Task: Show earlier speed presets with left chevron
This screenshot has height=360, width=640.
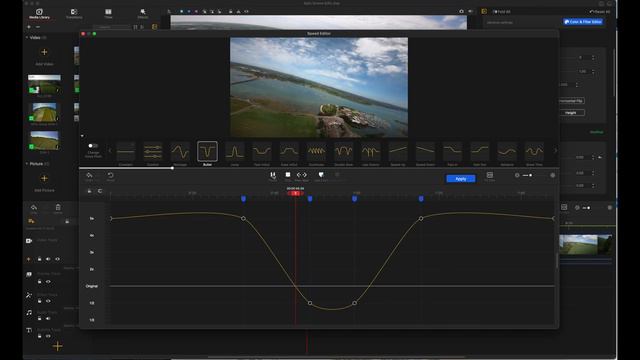Action: (109, 151)
